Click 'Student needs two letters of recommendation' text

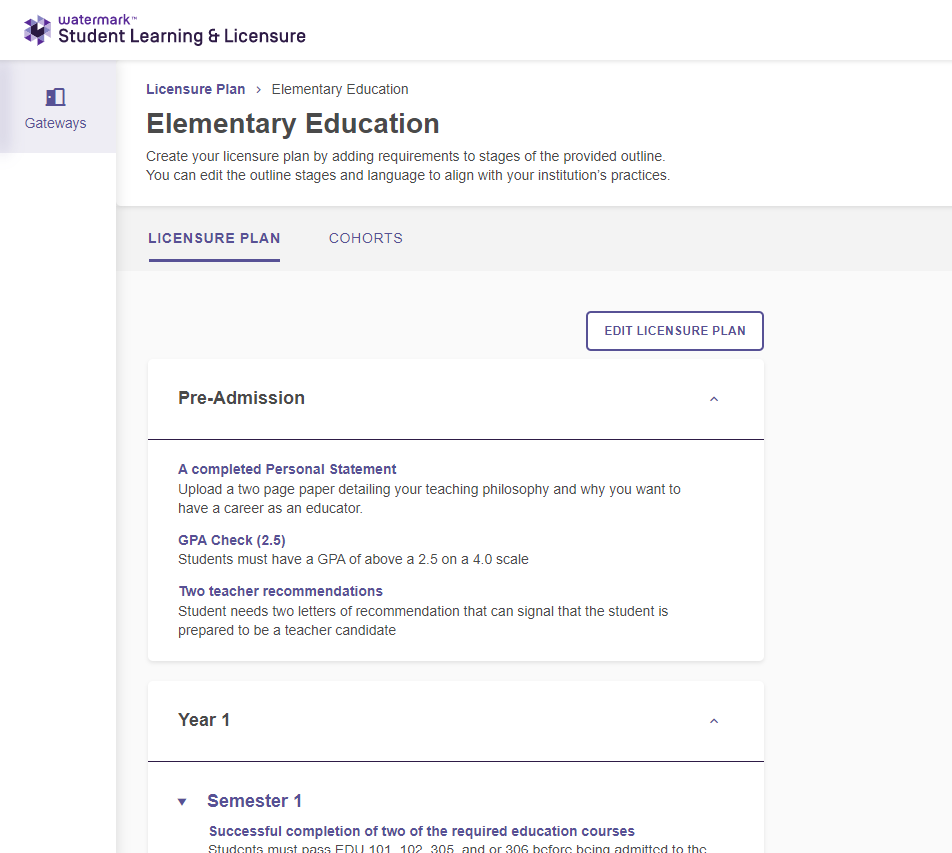click(x=423, y=620)
